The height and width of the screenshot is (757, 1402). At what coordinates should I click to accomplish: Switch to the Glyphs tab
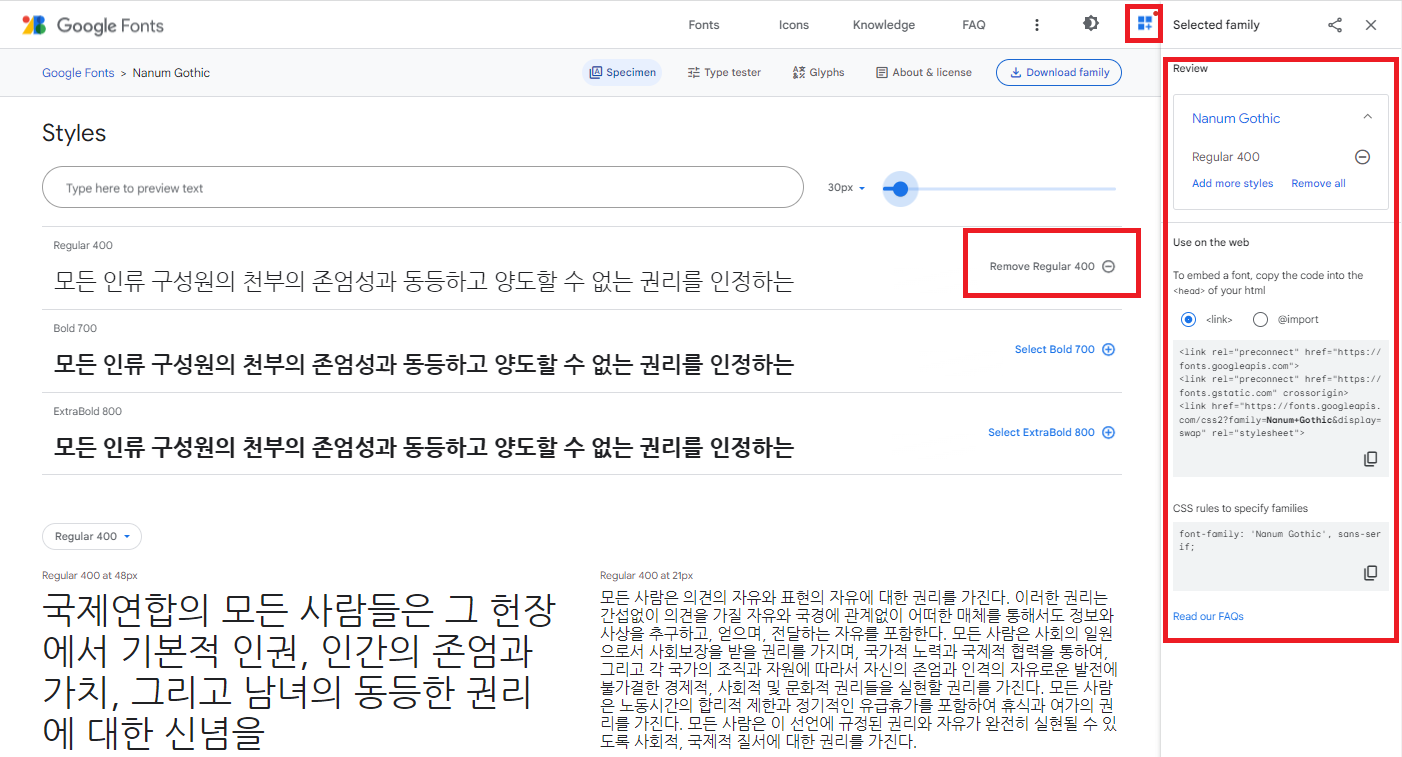click(x=818, y=72)
